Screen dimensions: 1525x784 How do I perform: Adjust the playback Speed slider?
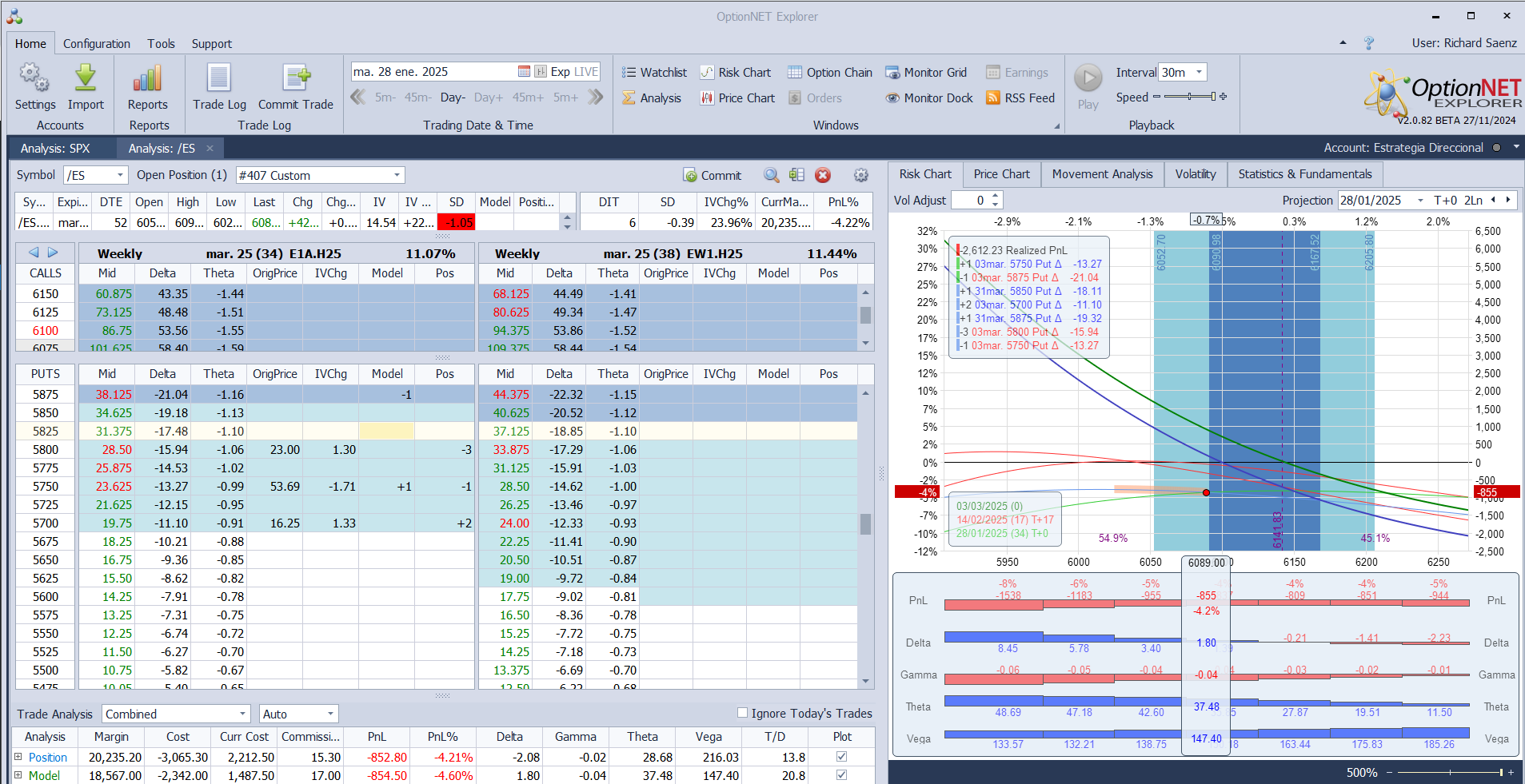pos(1189,97)
